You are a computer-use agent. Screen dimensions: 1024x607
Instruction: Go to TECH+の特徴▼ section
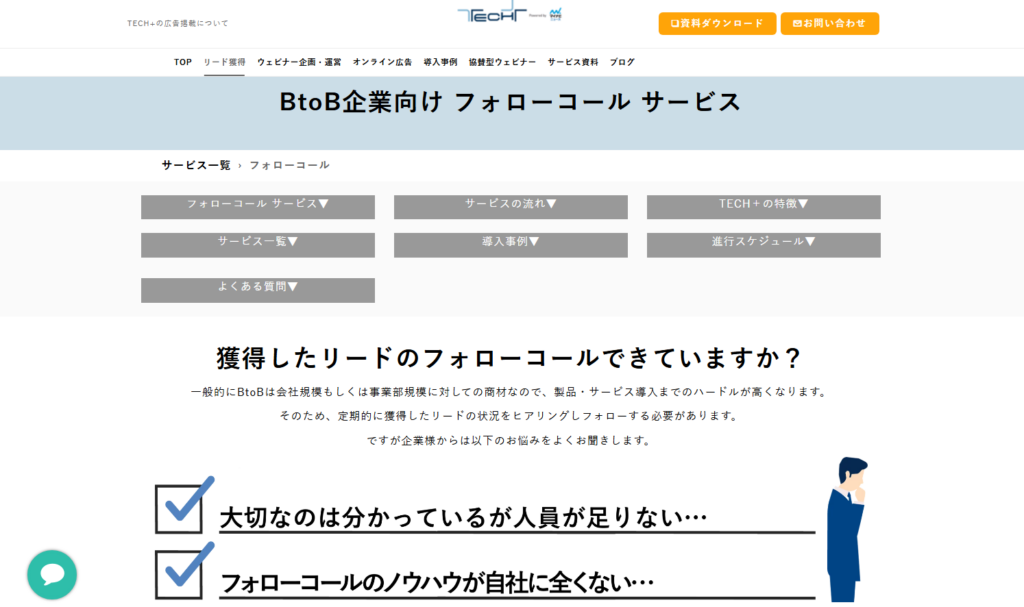(763, 206)
